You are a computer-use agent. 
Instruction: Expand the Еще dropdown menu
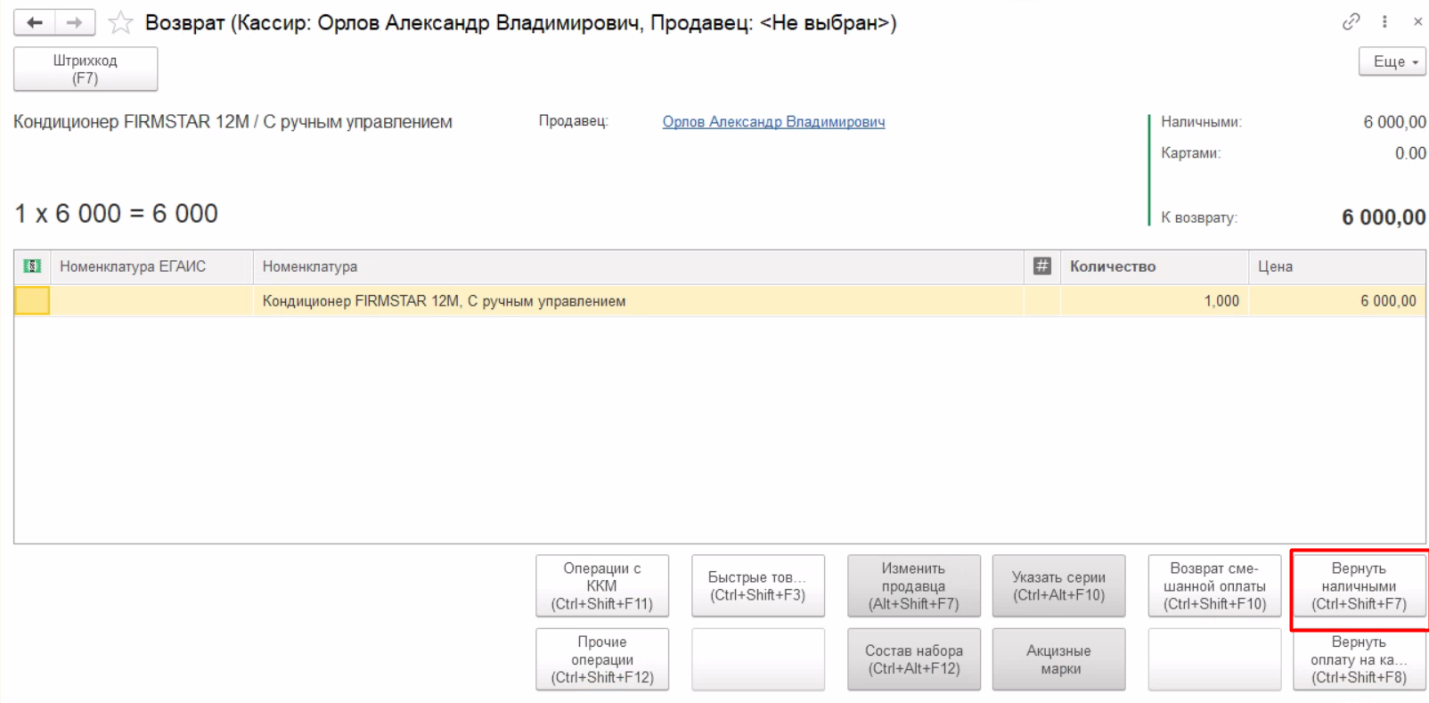pos(1392,62)
